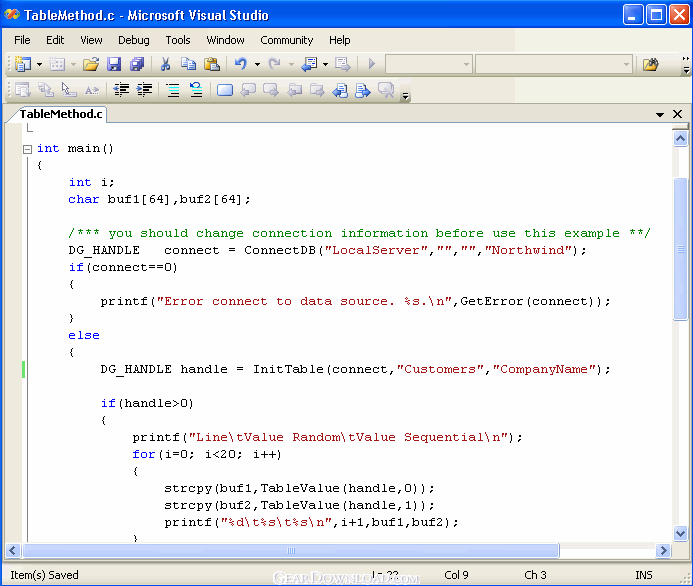The image size is (693, 586).
Task: Click the Open File folder icon
Action: tap(91, 64)
